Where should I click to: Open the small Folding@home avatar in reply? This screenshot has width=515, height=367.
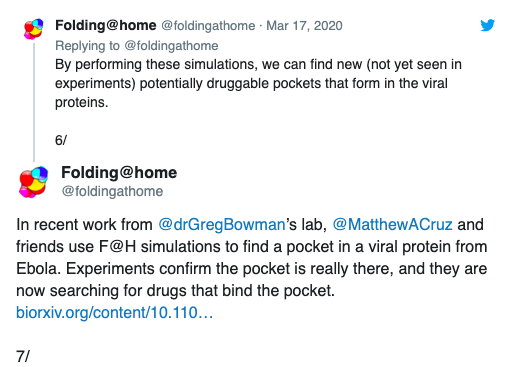[33, 29]
